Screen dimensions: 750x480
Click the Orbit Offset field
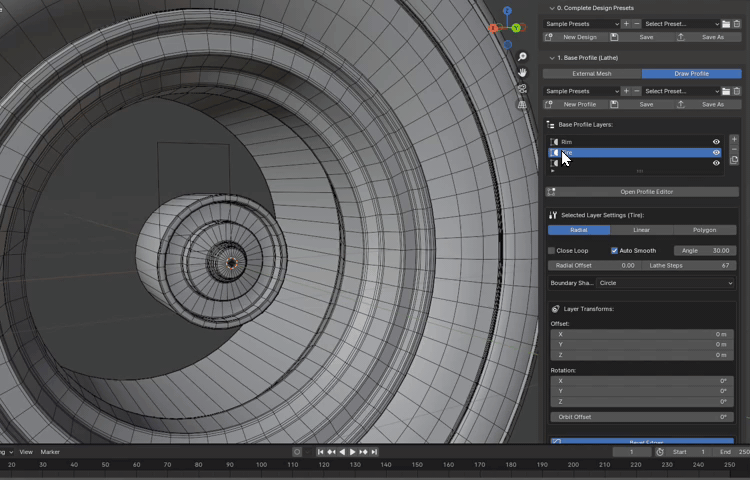(642, 417)
